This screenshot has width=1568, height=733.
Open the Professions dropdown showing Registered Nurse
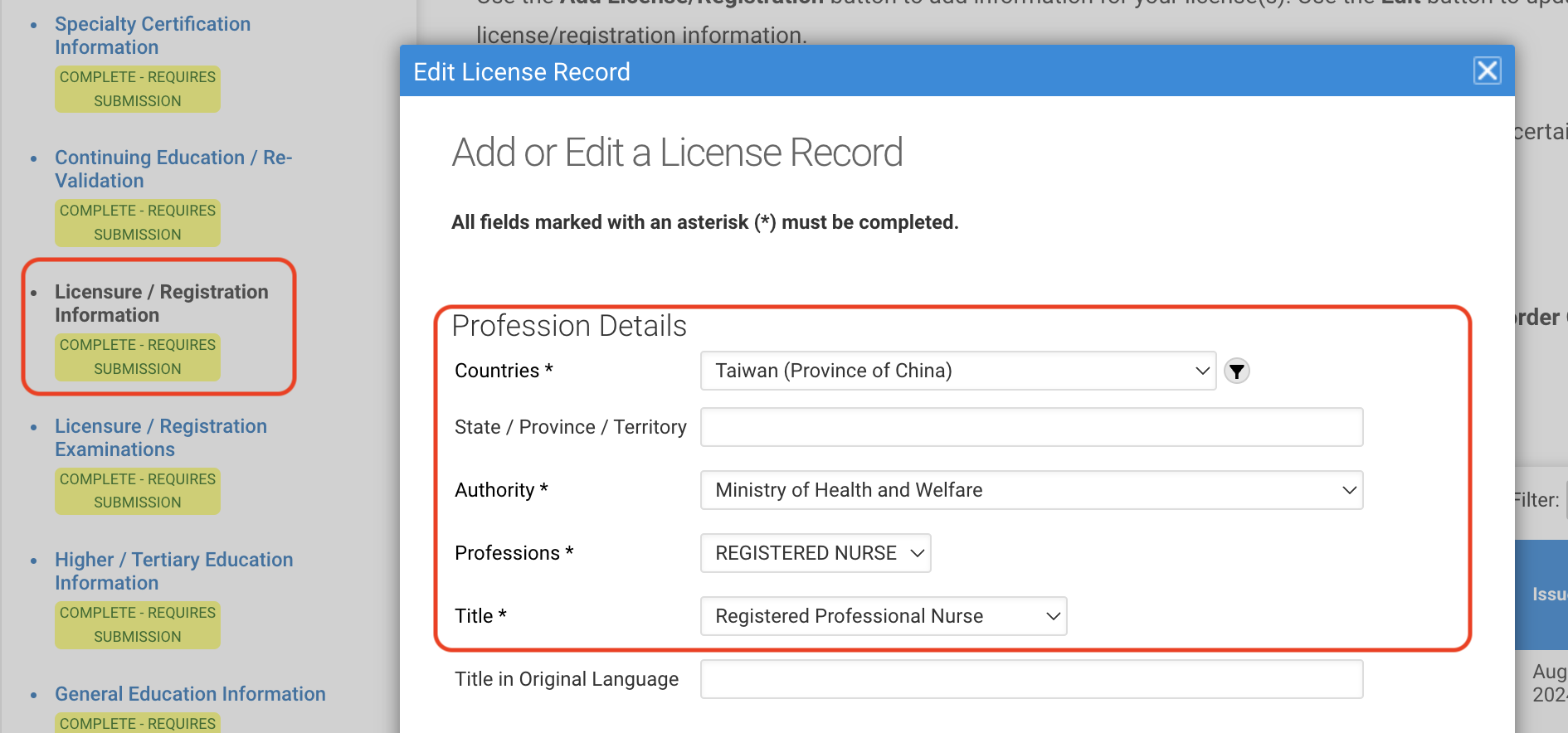(815, 553)
